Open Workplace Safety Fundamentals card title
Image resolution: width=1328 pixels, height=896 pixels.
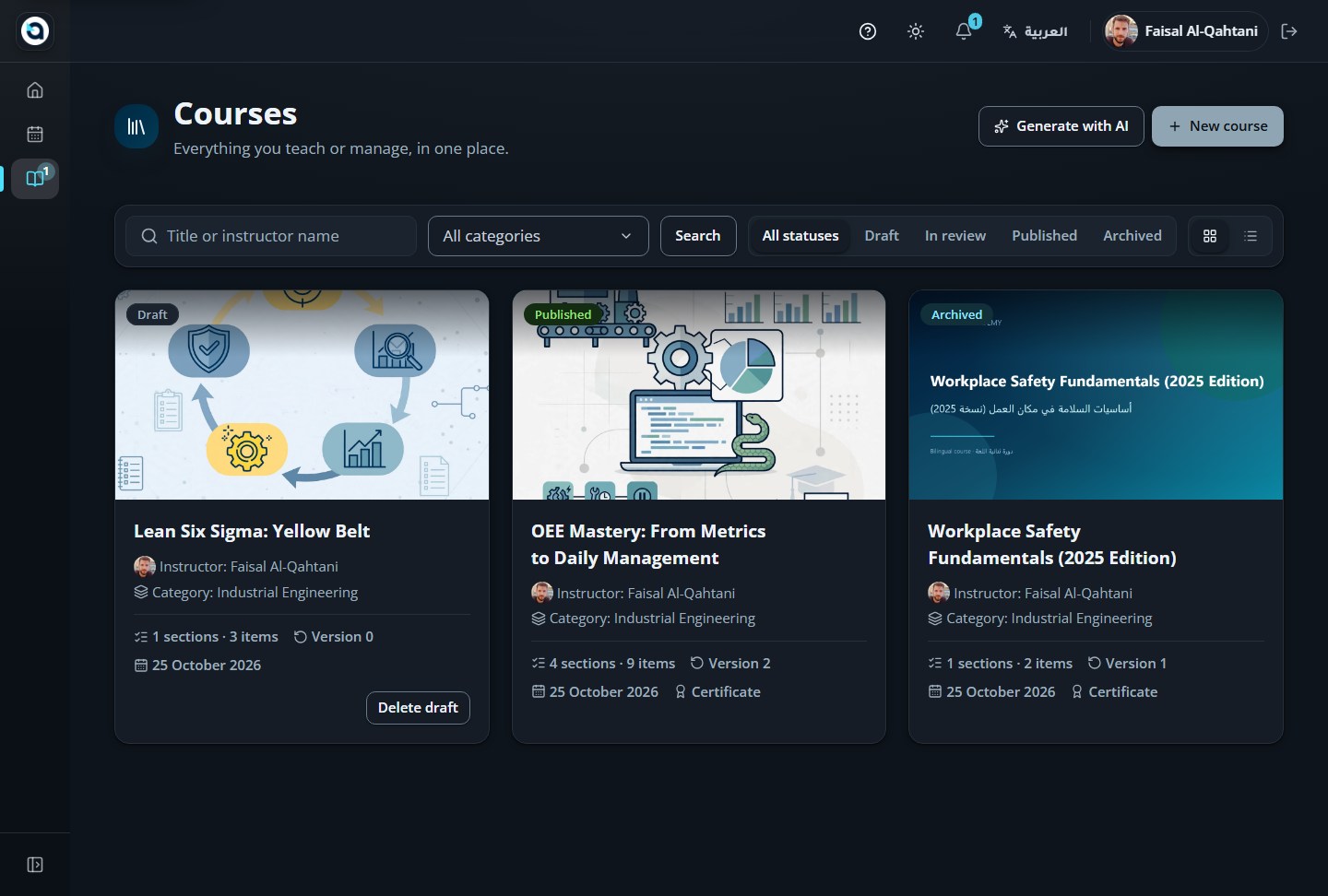coord(1052,545)
